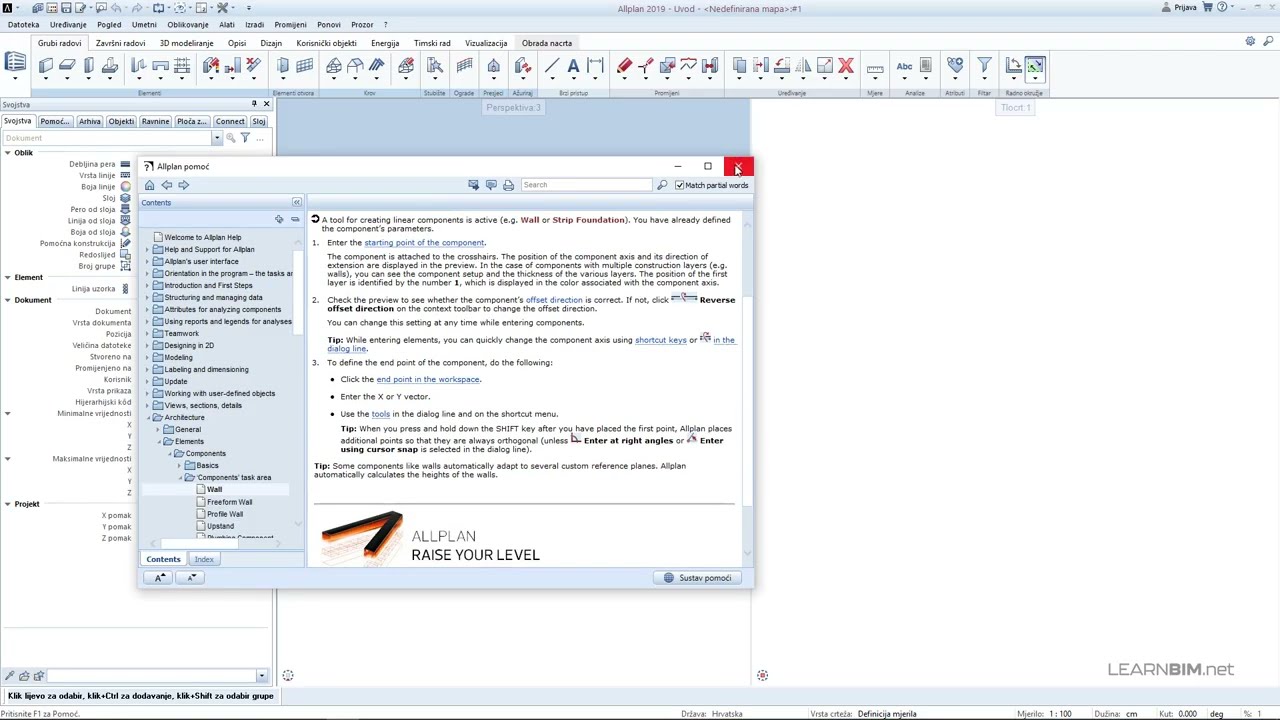Follow 'starting point of the component' link
Image resolution: width=1280 pixels, height=720 pixels.
pos(424,243)
